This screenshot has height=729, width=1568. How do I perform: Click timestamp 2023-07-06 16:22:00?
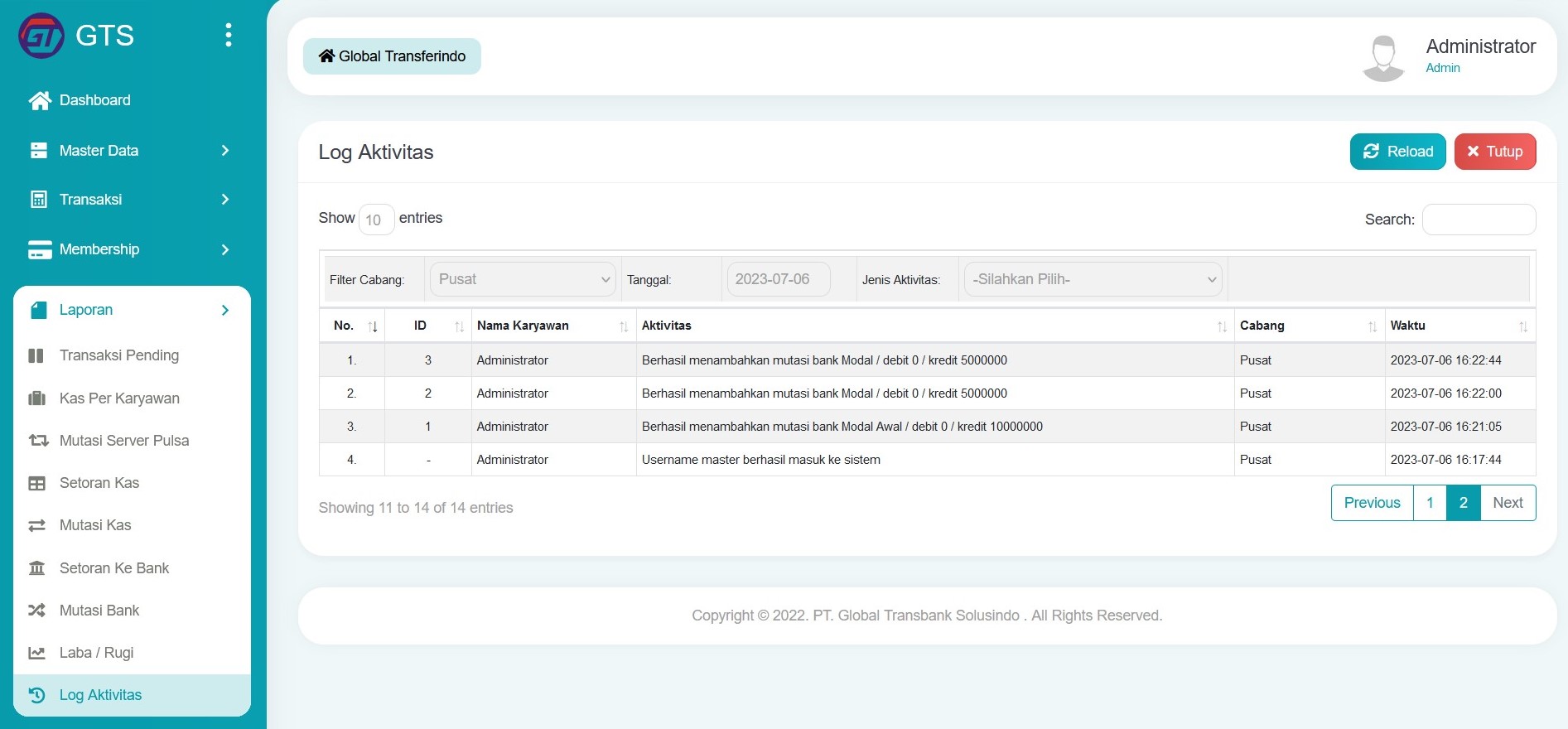[1445, 393]
